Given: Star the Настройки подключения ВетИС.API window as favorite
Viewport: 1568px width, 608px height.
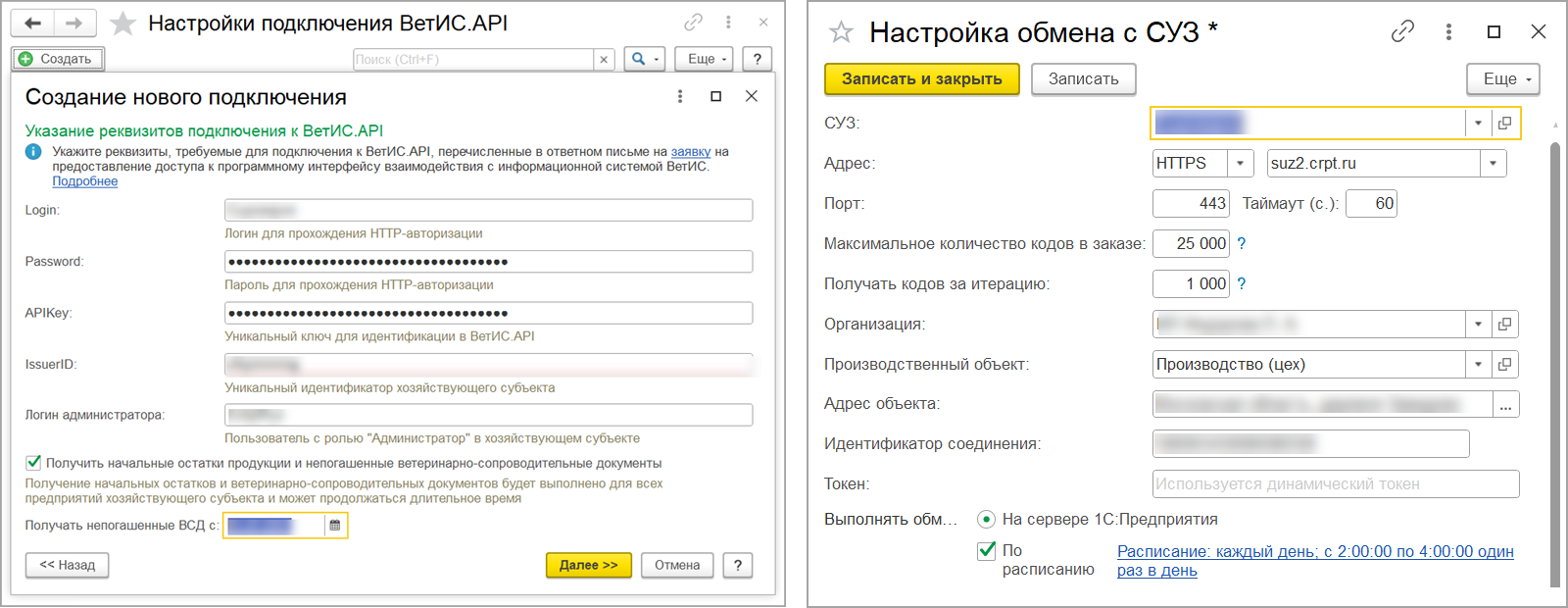Looking at the screenshot, I should [122, 24].
